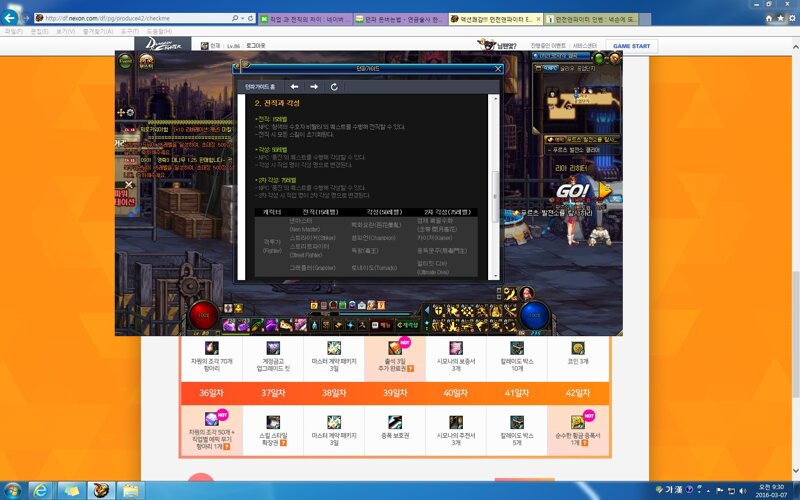Screen dimensions: 800x500
Task: Click the 차원의 조각 70개 항아리 reward icon
Action: coord(212,348)
